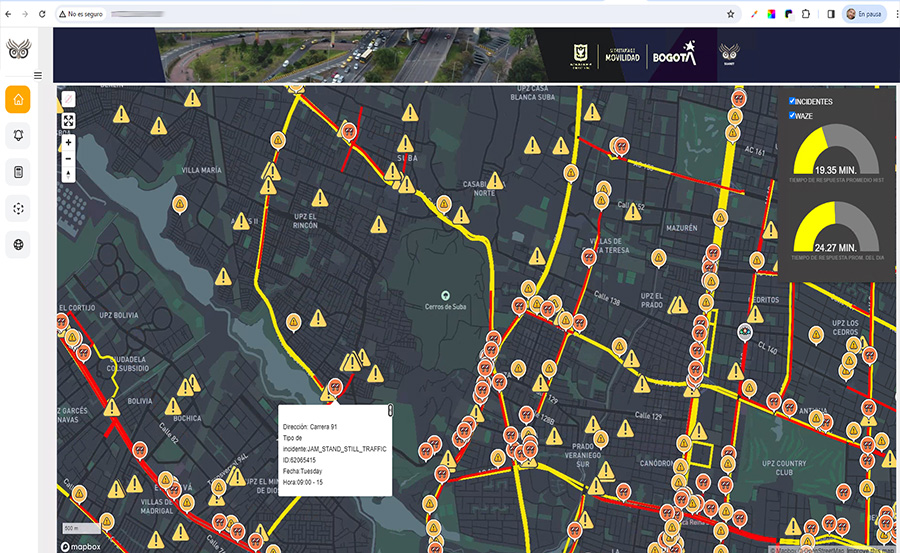
Task: Select 'JAM_STAND_STILL_TRAFFIC' incident type text
Action: 347,449
